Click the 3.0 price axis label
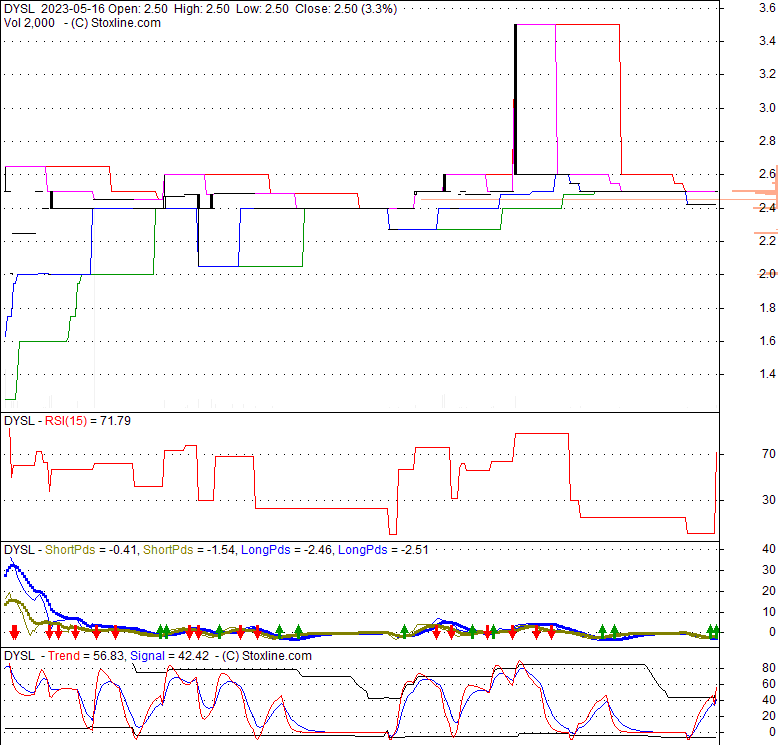Screen dimensions: 780x745 767,108
